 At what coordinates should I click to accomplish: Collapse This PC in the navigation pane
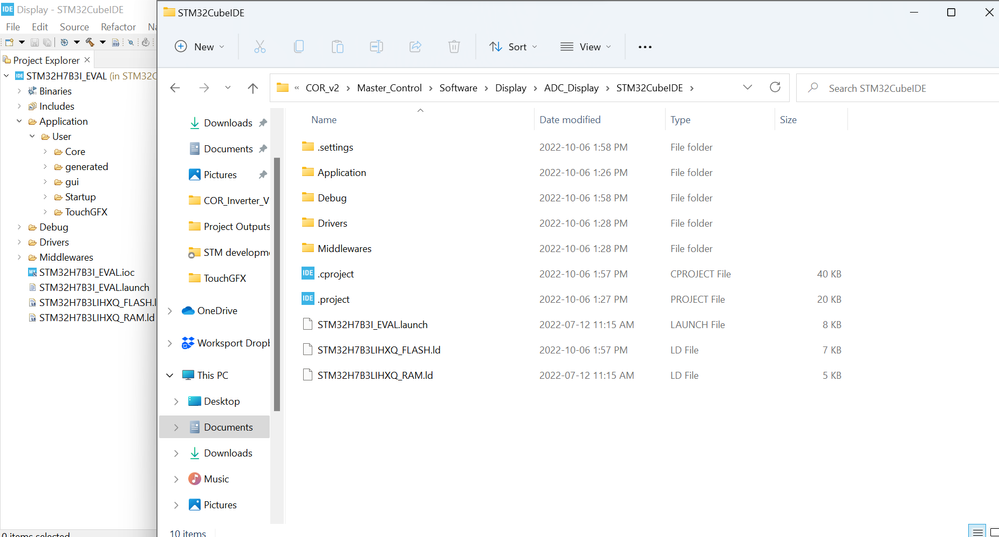pos(170,375)
